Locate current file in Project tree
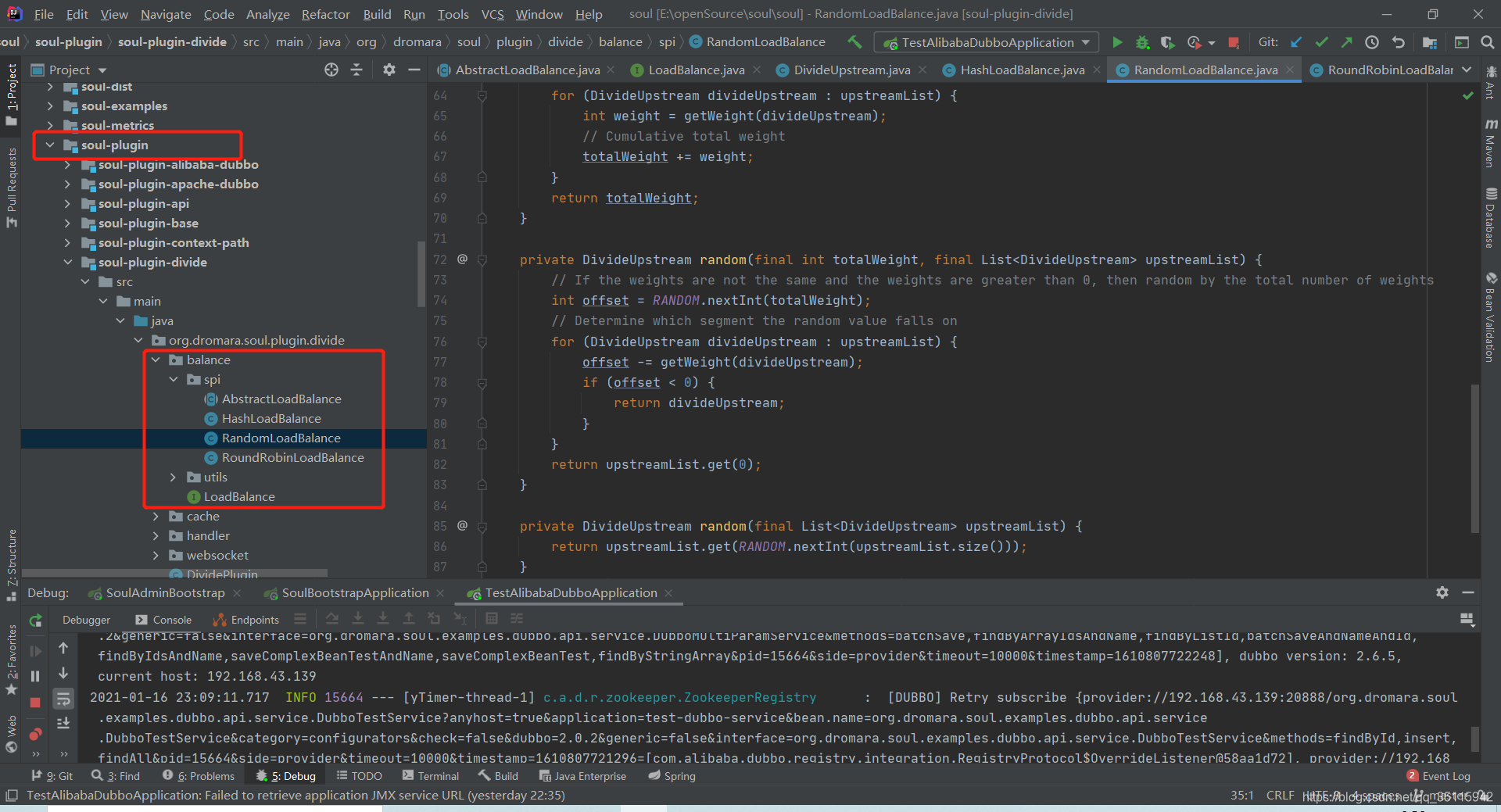Screen dimensions: 1501x812 331,70
